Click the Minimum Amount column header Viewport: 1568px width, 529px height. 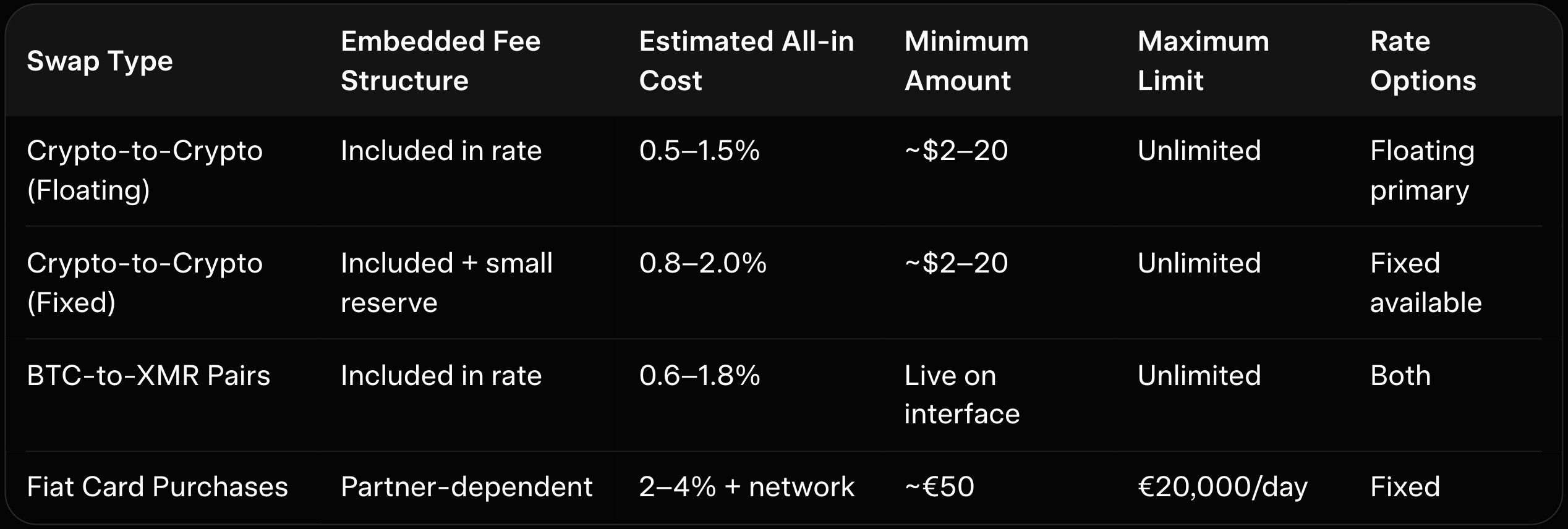pyautogui.click(x=966, y=61)
